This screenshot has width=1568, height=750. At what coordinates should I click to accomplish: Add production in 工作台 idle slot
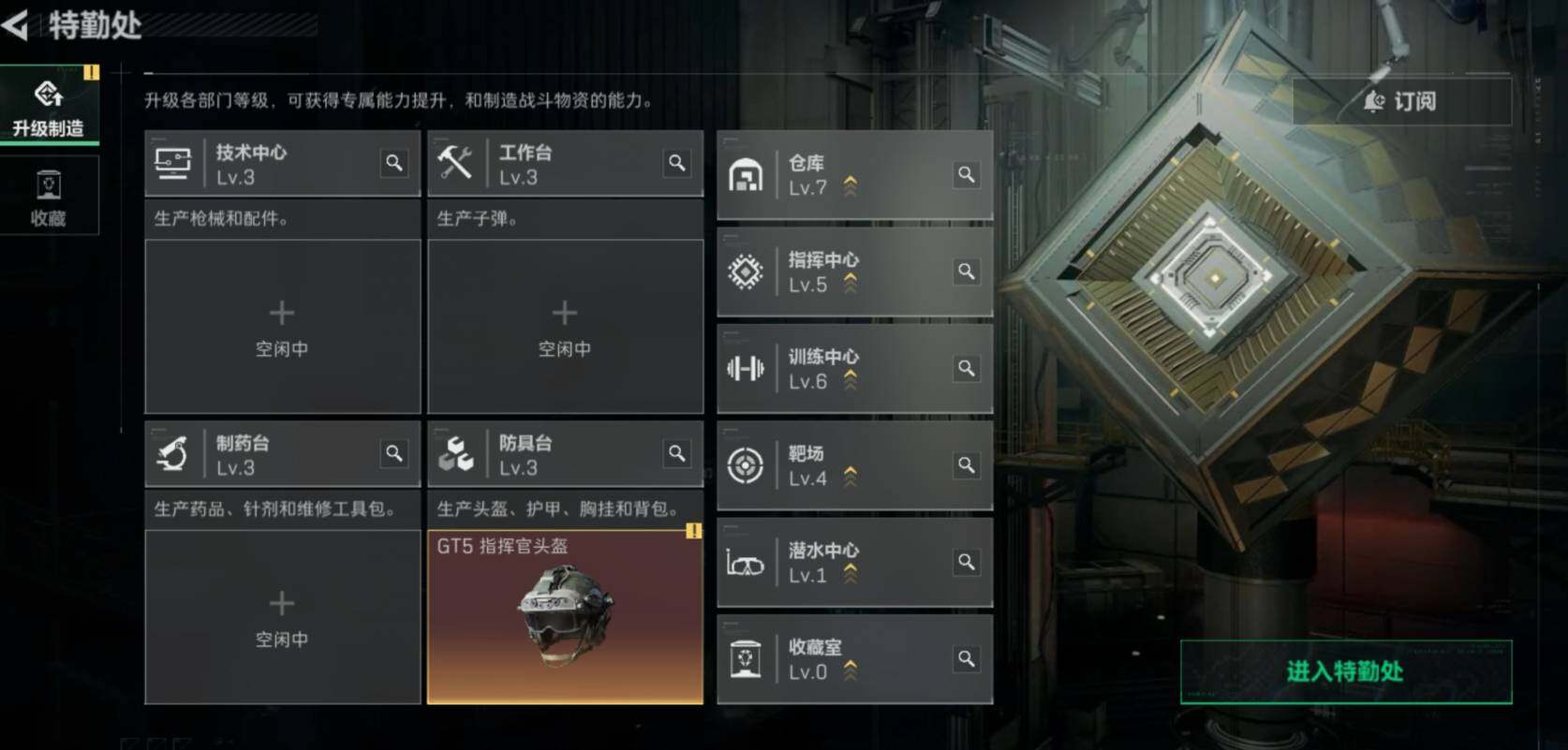tap(565, 327)
